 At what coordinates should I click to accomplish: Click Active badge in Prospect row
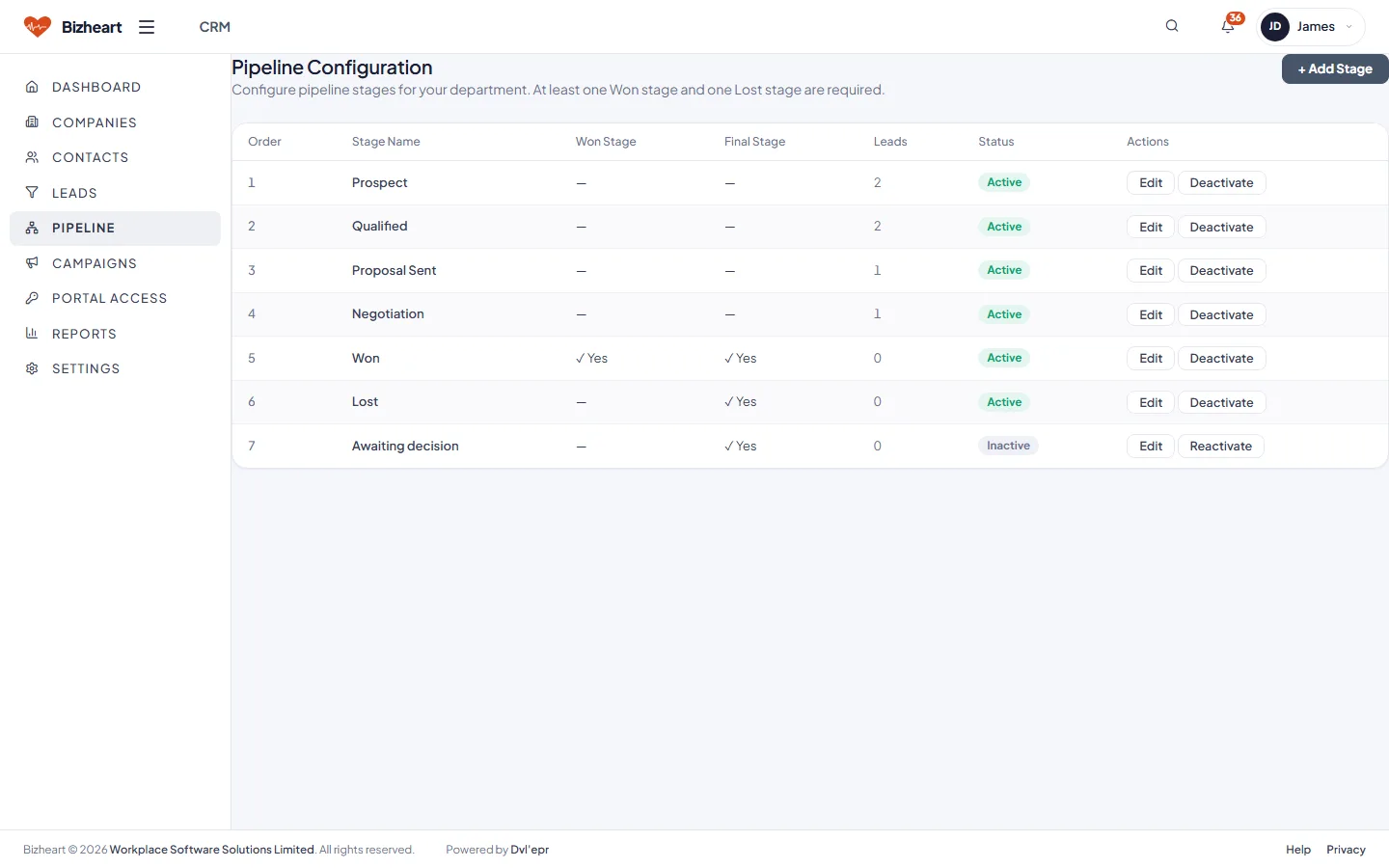pyautogui.click(x=1004, y=182)
